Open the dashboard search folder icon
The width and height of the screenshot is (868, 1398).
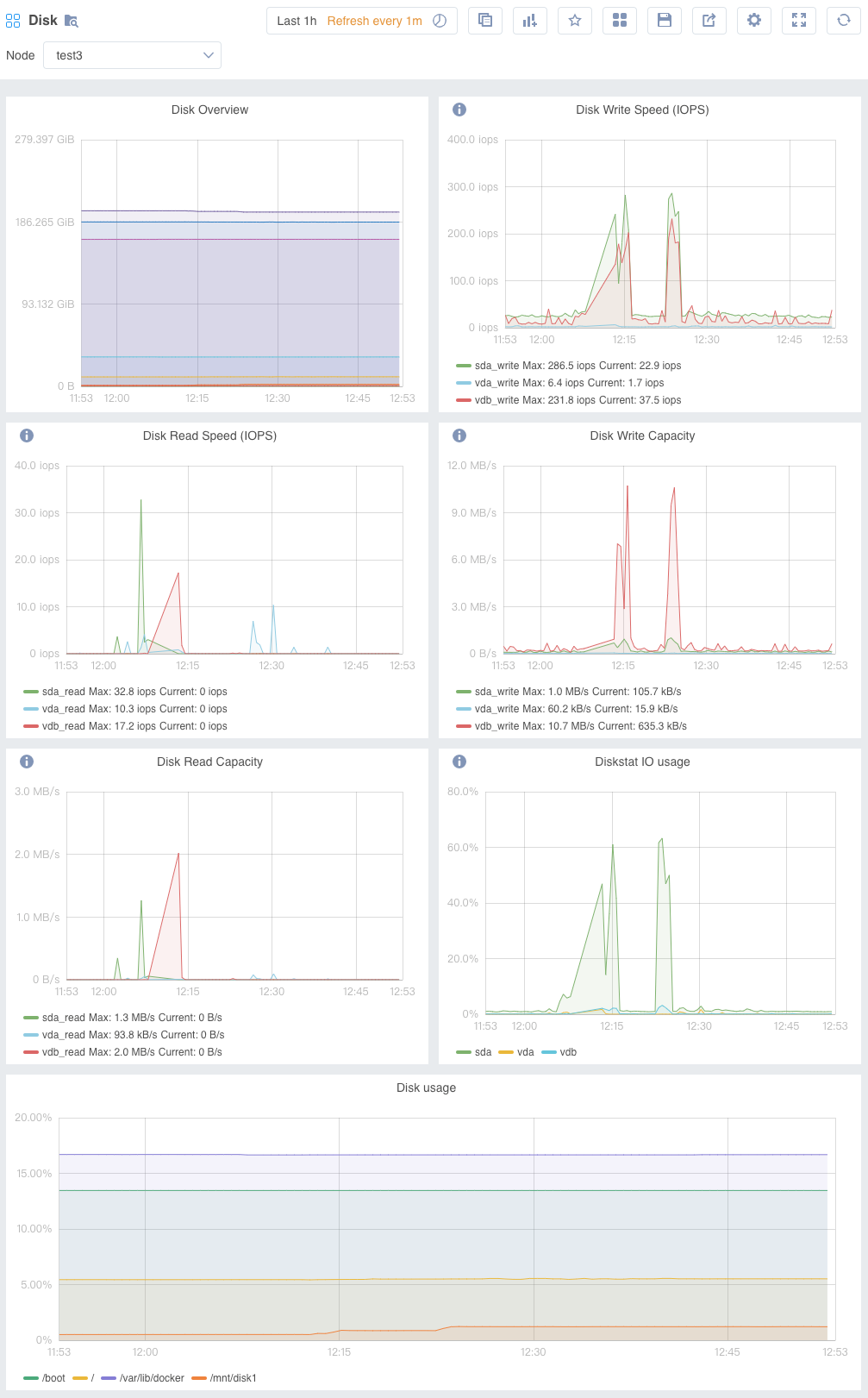point(72,21)
